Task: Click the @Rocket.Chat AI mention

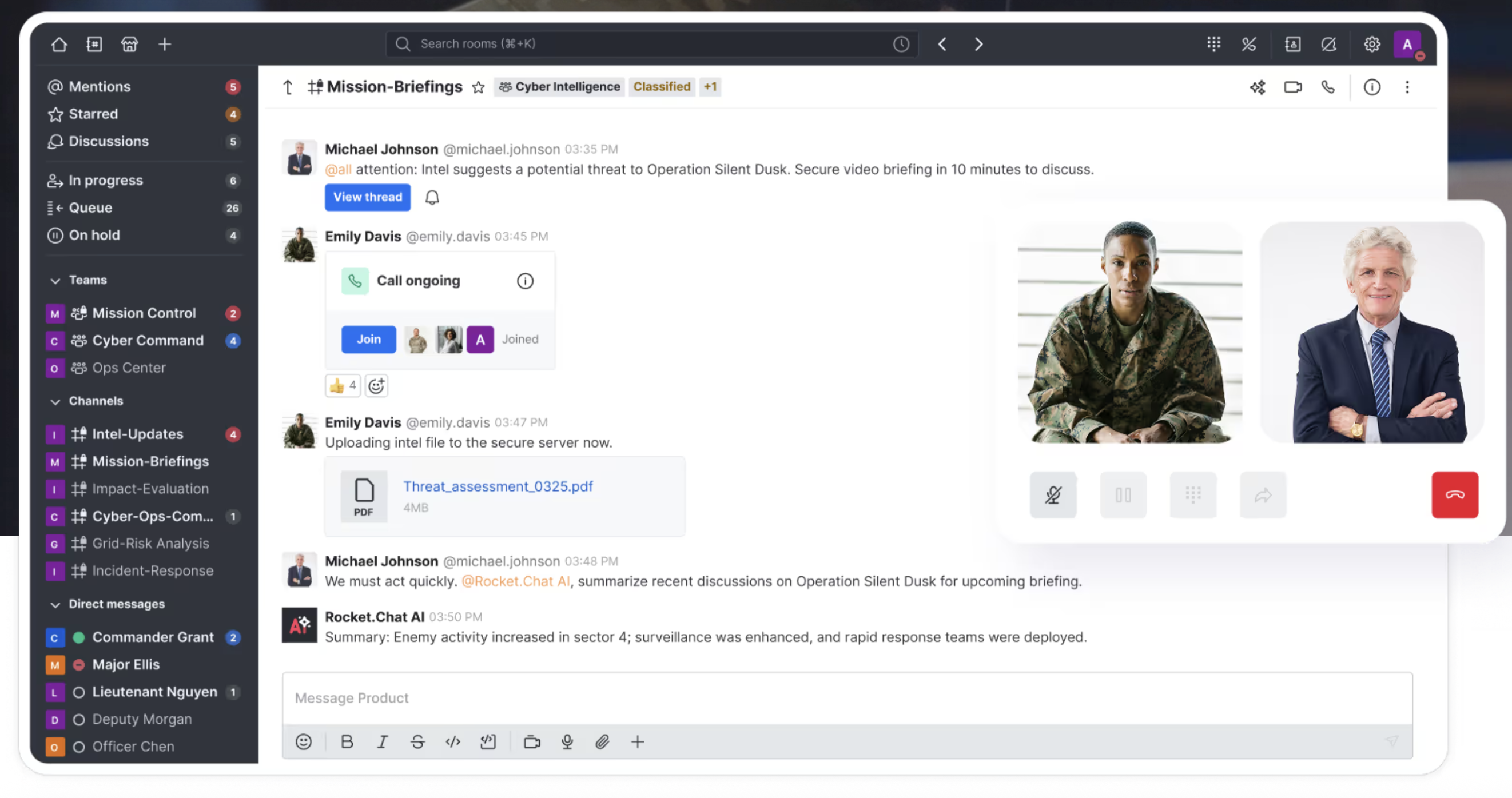Action: [x=515, y=581]
